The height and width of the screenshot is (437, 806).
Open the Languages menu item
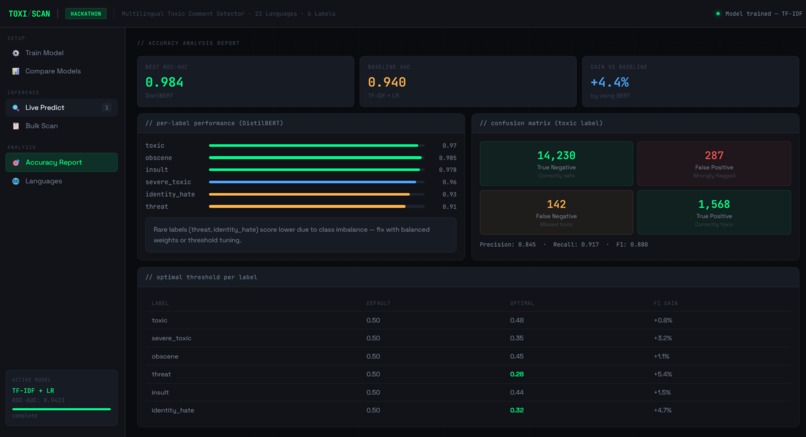click(x=62, y=181)
